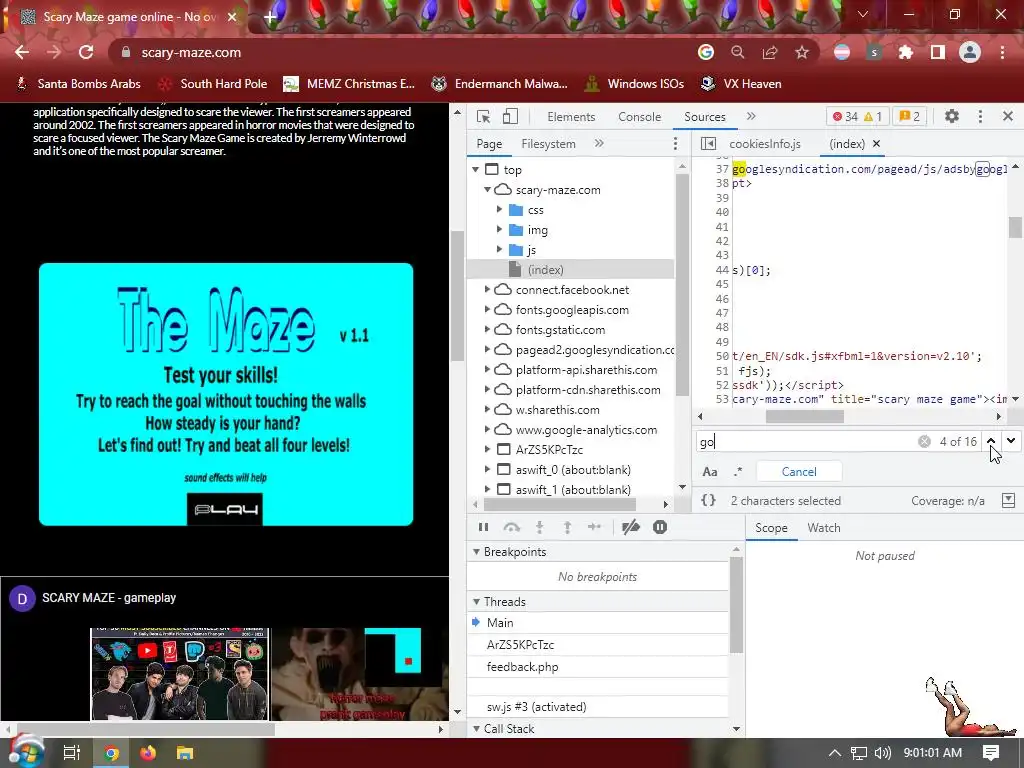Open the VX Heaven bookmark
1024x768 pixels.
(741, 84)
